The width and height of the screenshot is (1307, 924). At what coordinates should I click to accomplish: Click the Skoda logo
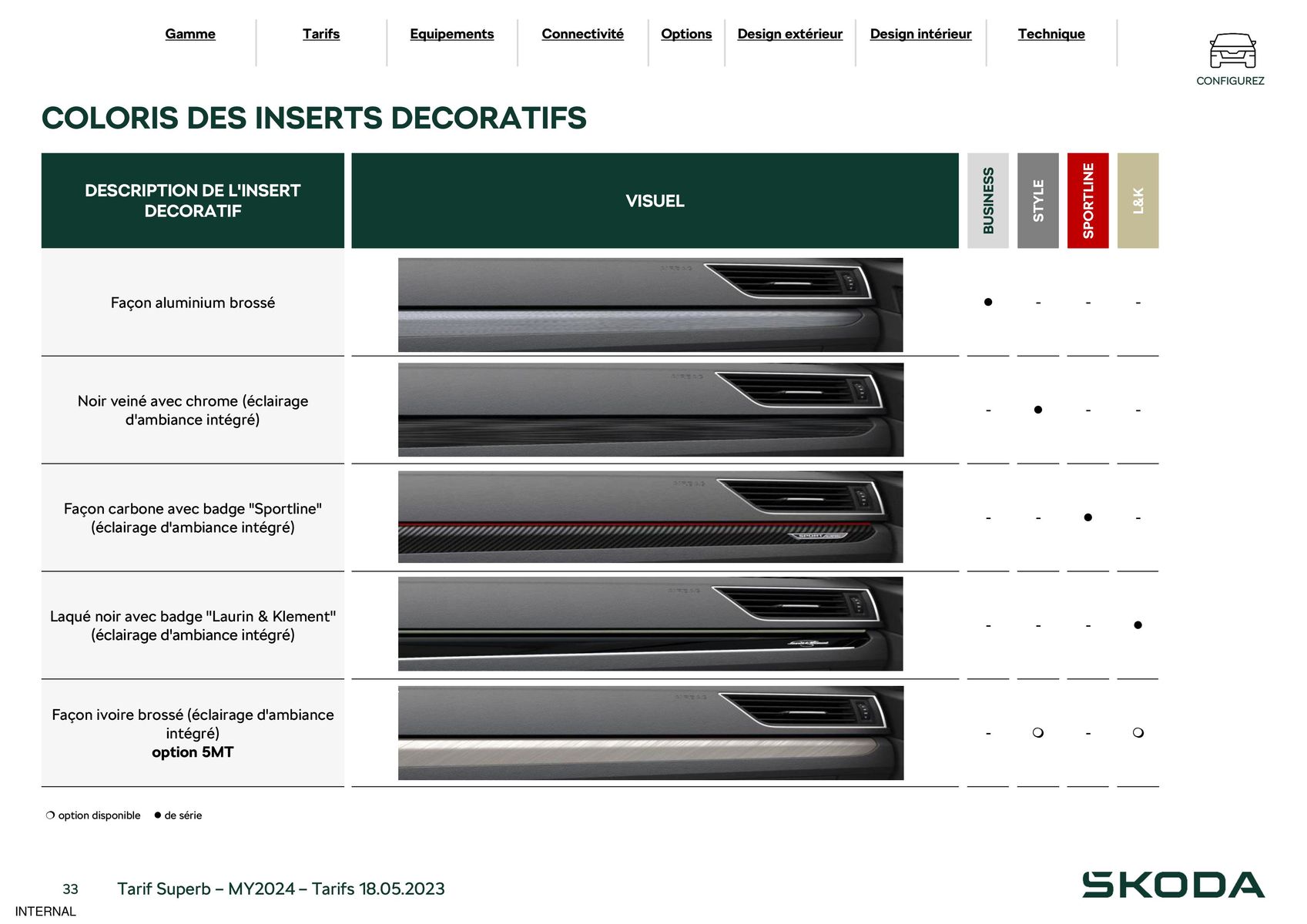coord(1173,885)
